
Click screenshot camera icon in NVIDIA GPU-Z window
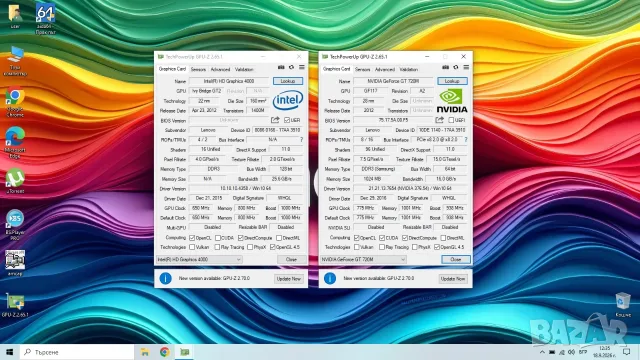pos(445,67)
